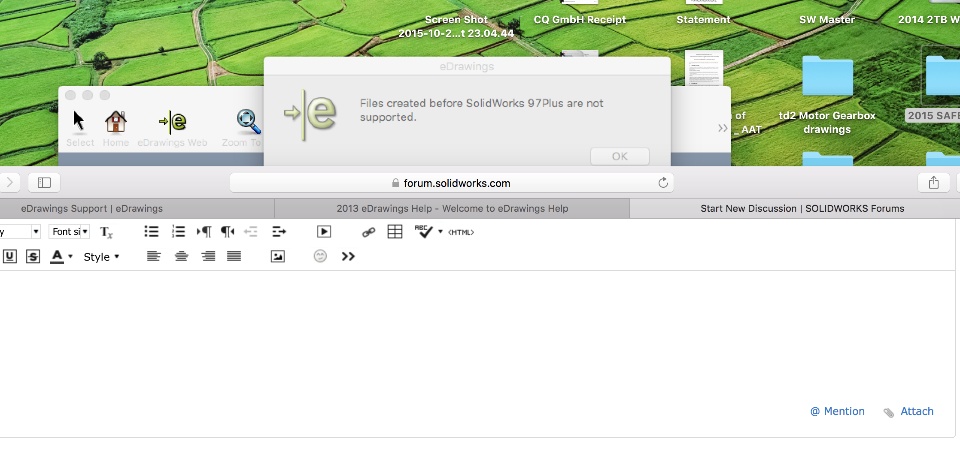This screenshot has height=469, width=960.
Task: Center align the text
Action: coord(181,256)
